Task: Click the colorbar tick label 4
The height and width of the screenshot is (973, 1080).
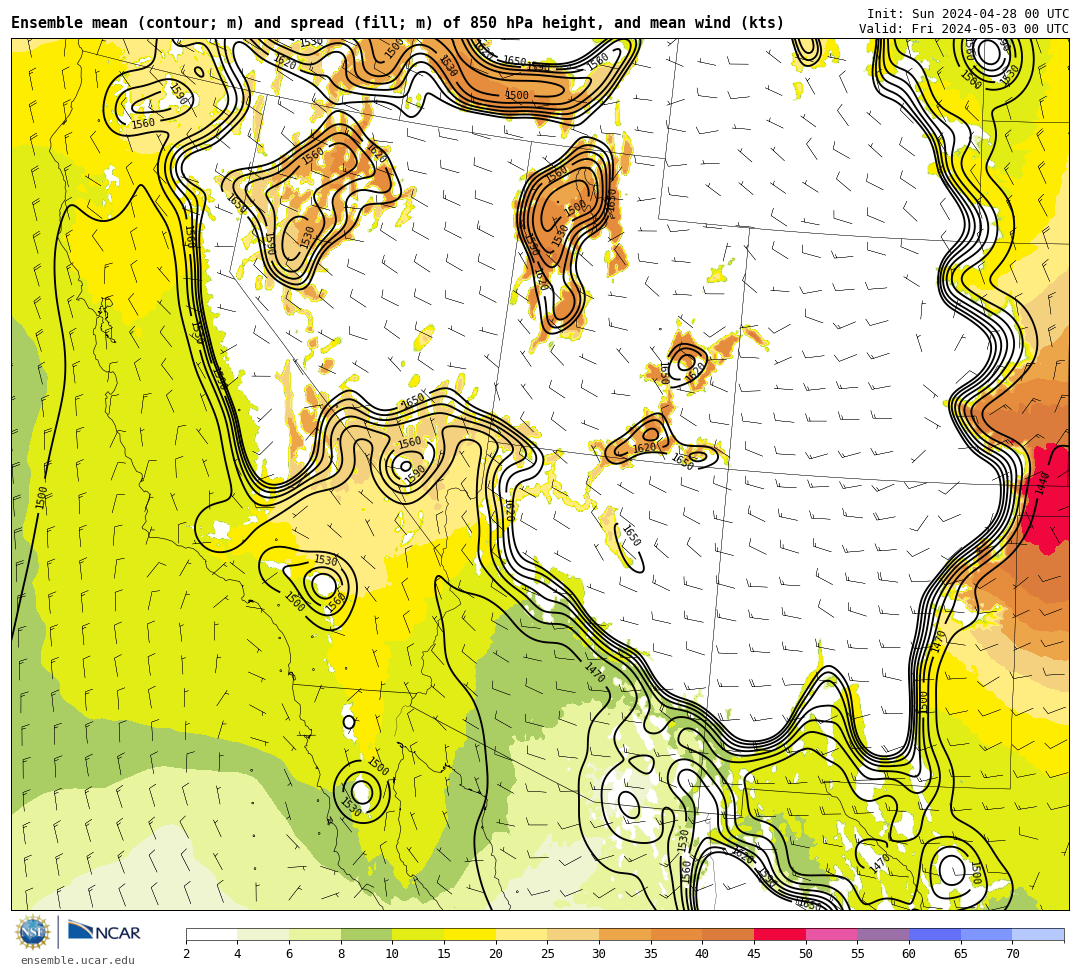Action: 238,954
